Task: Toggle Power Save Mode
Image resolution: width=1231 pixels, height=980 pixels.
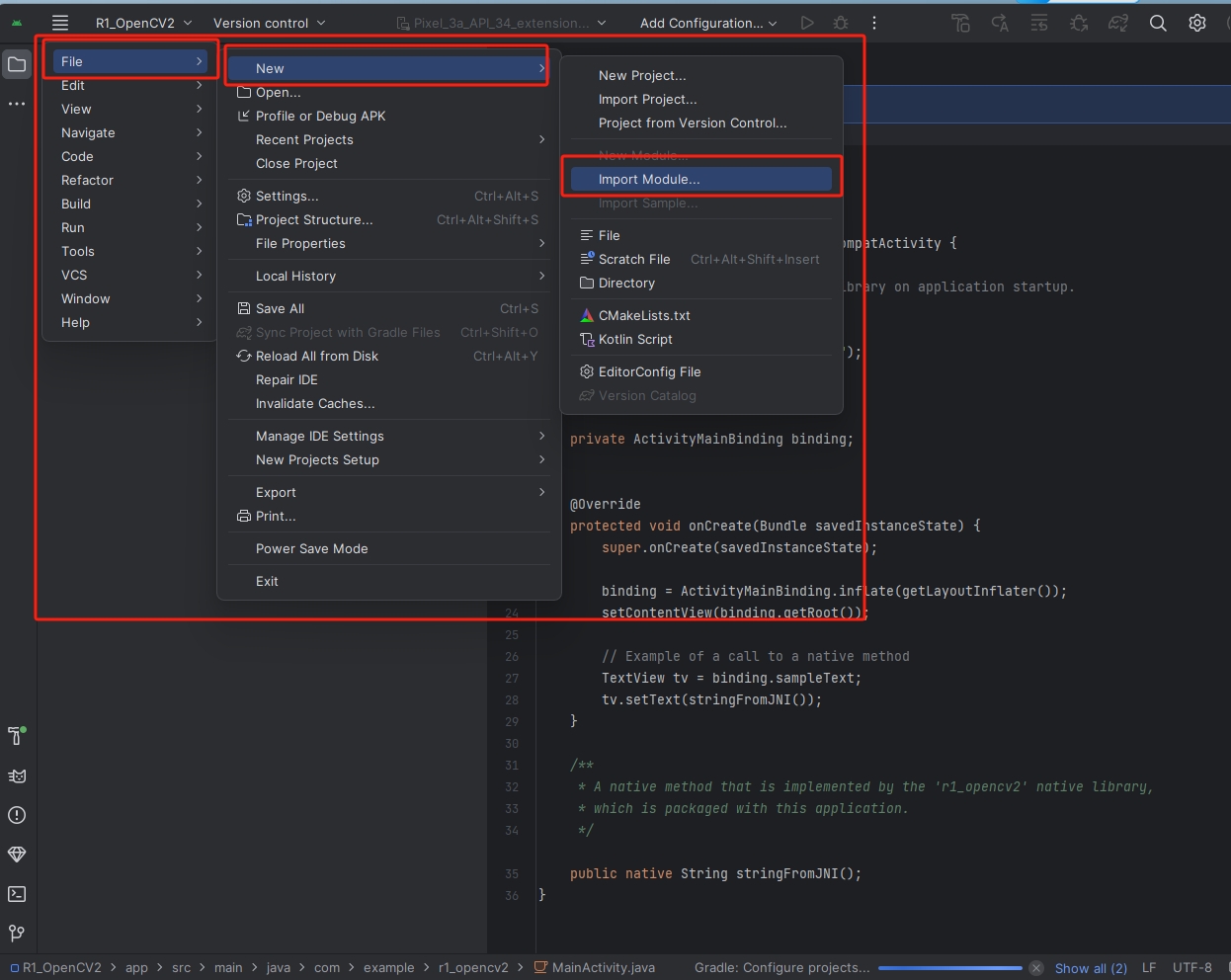Action: [389, 548]
